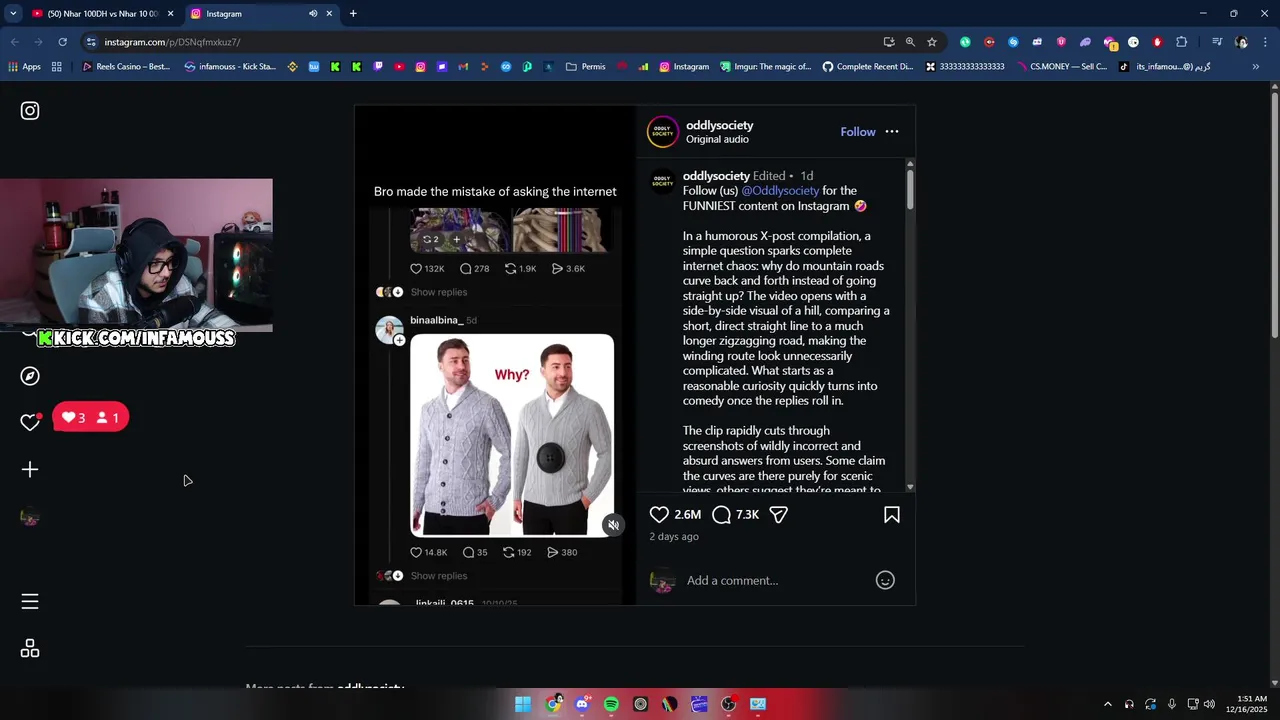This screenshot has height=720, width=1280.
Task: Open Discord from taskbar
Action: point(582,704)
